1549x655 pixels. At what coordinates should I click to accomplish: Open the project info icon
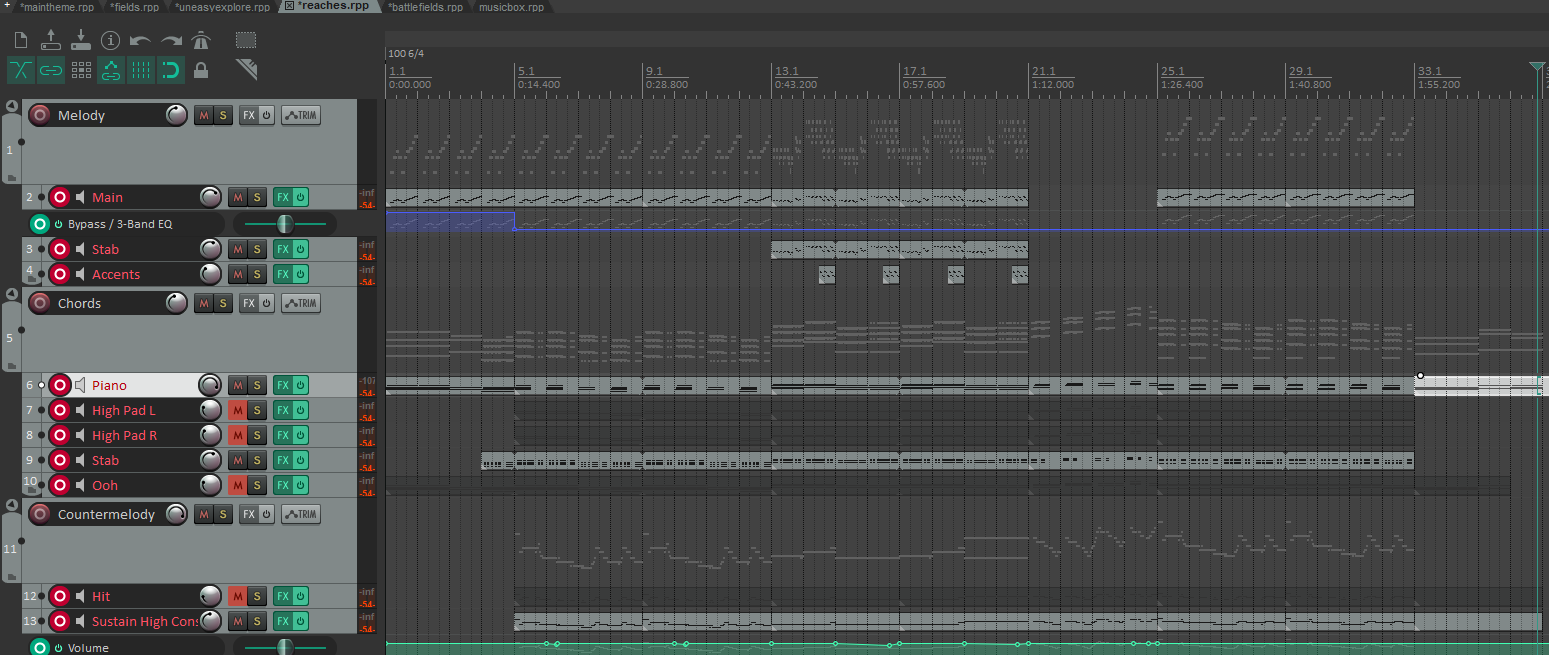click(111, 41)
